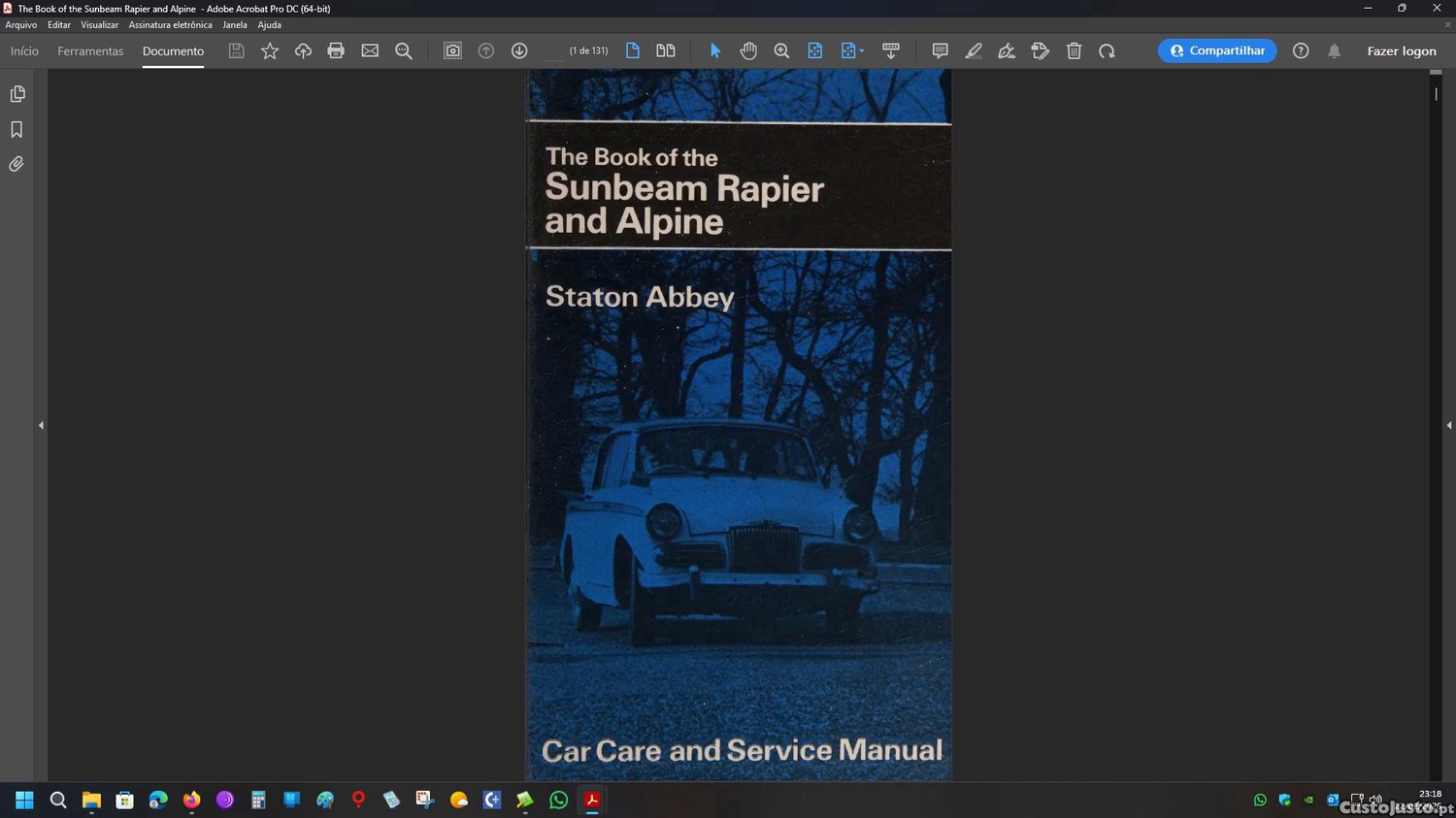Print the document using the printer icon
Screen dimensions: 1456x818
pyautogui.click(x=336, y=51)
